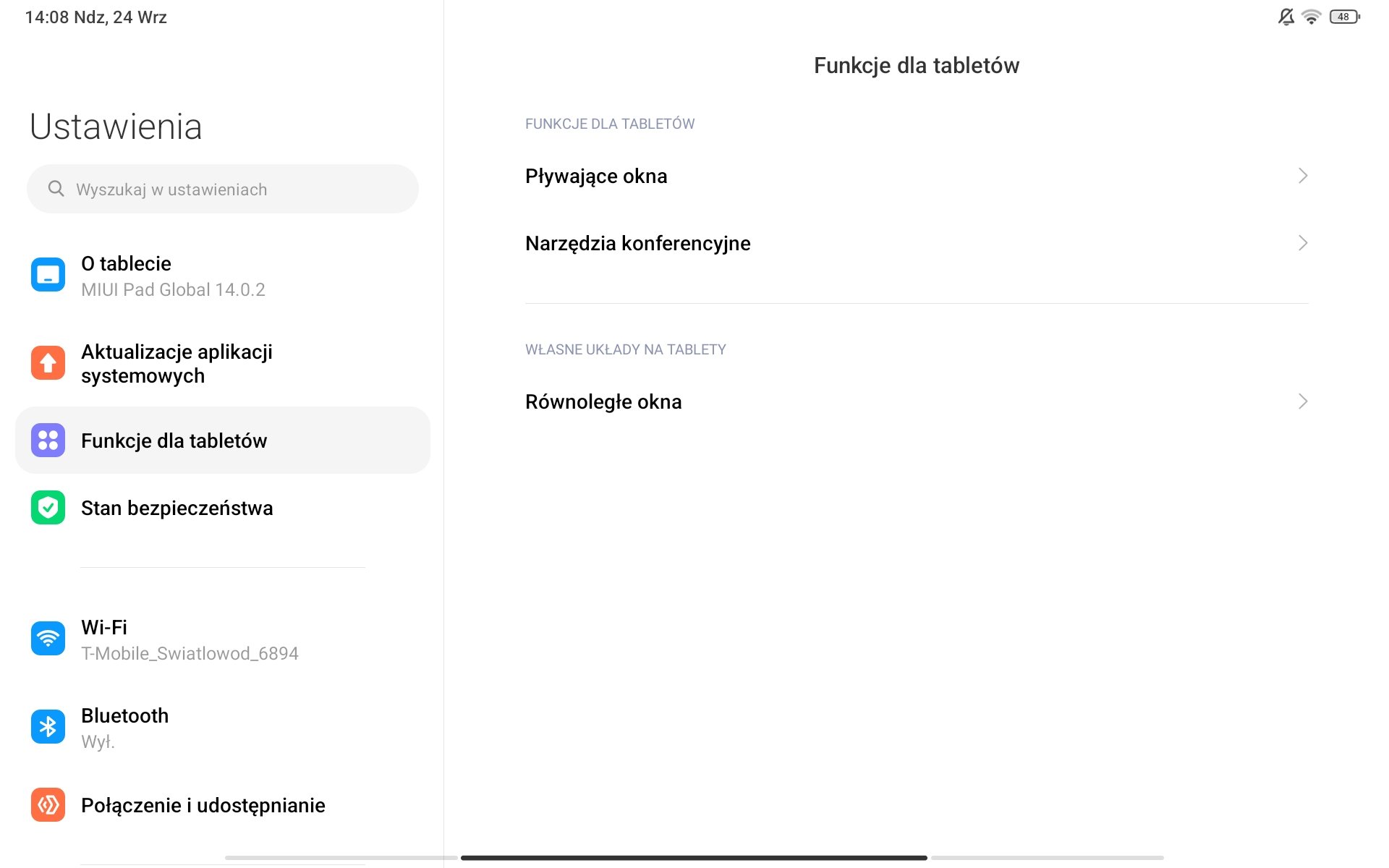Select the purple Funkcje dla tabletów icon
1389x868 pixels.
pos(48,441)
